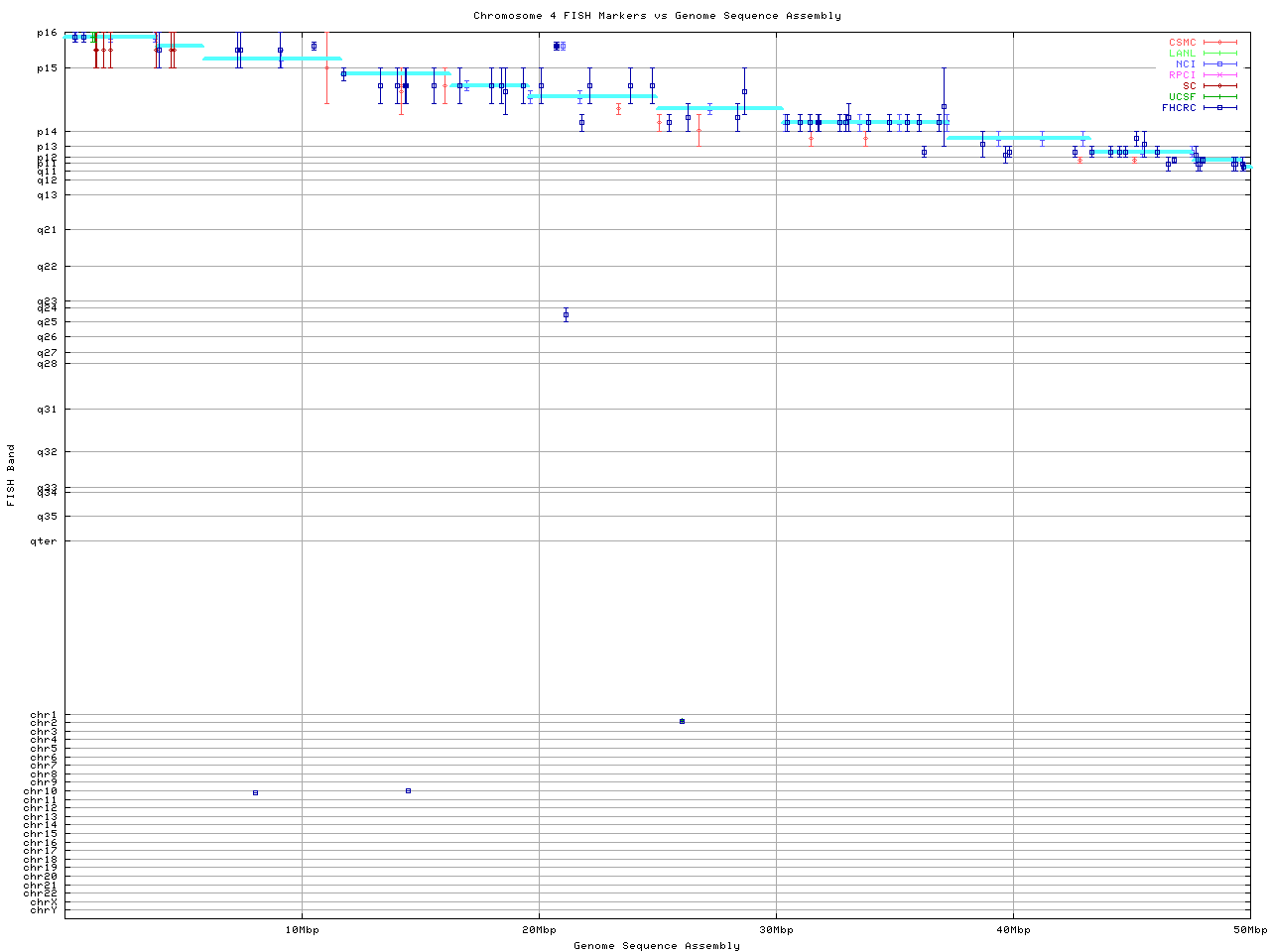This screenshot has height=952, width=1270.
Task: Click the q31 band label
Action: tap(47, 410)
